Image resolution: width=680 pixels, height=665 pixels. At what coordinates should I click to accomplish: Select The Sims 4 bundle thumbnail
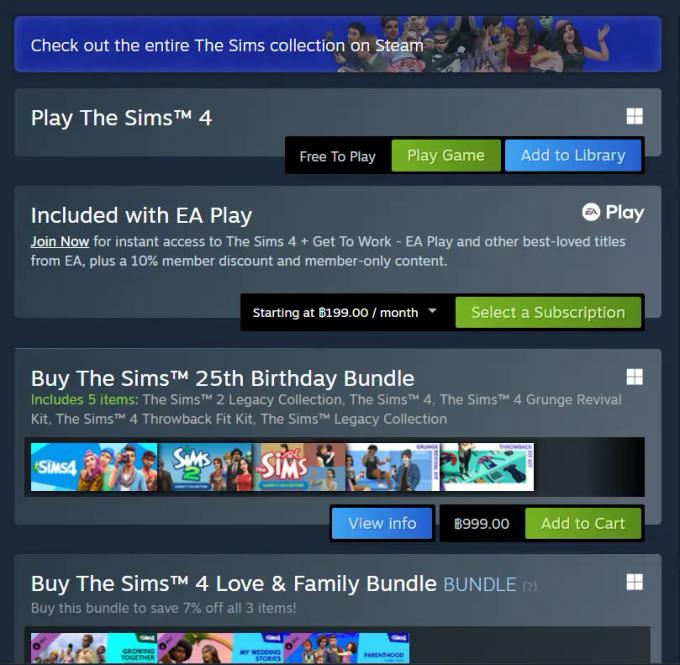pos(94,467)
